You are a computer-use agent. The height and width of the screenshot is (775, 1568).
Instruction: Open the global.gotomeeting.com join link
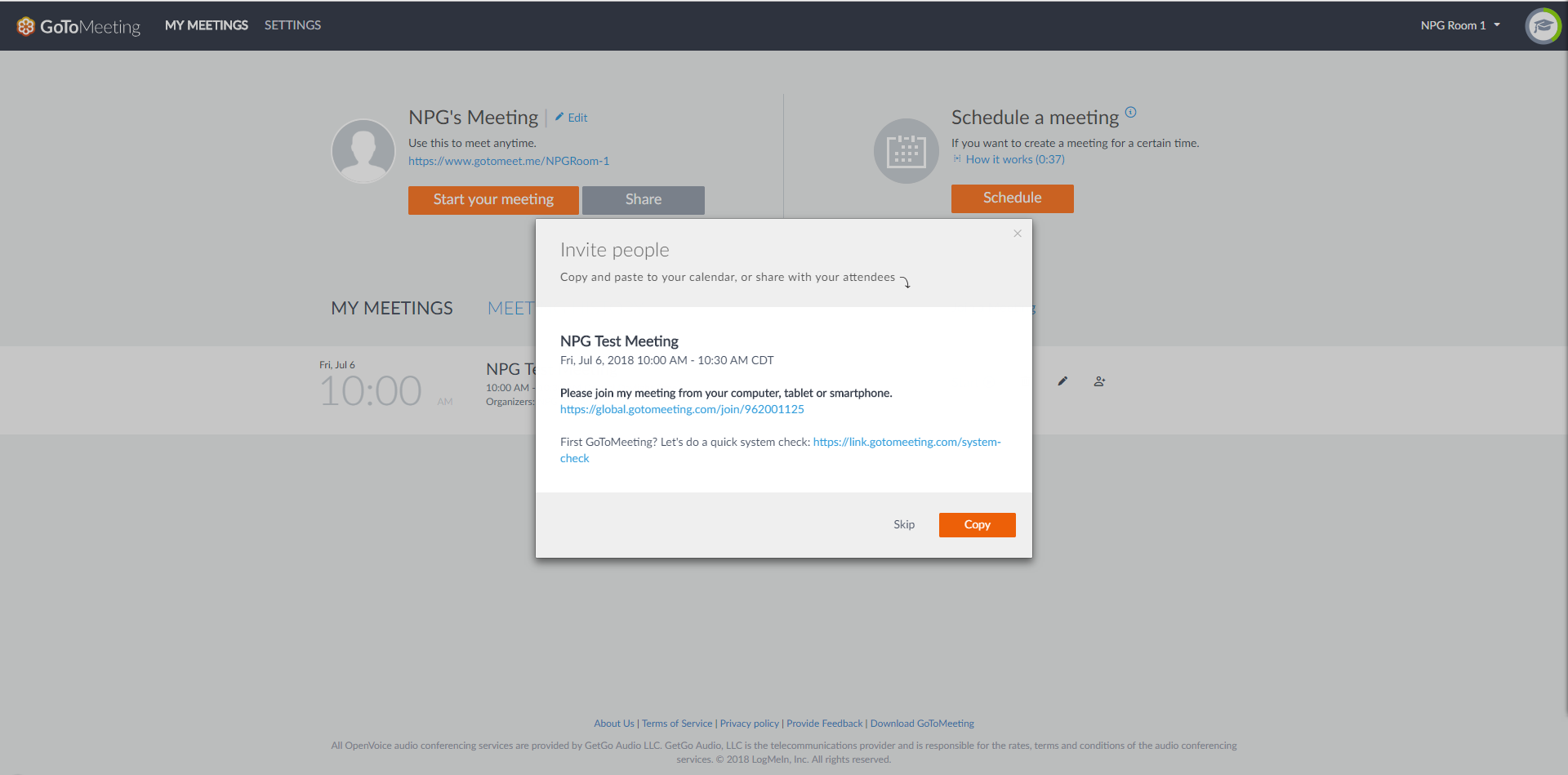click(682, 409)
